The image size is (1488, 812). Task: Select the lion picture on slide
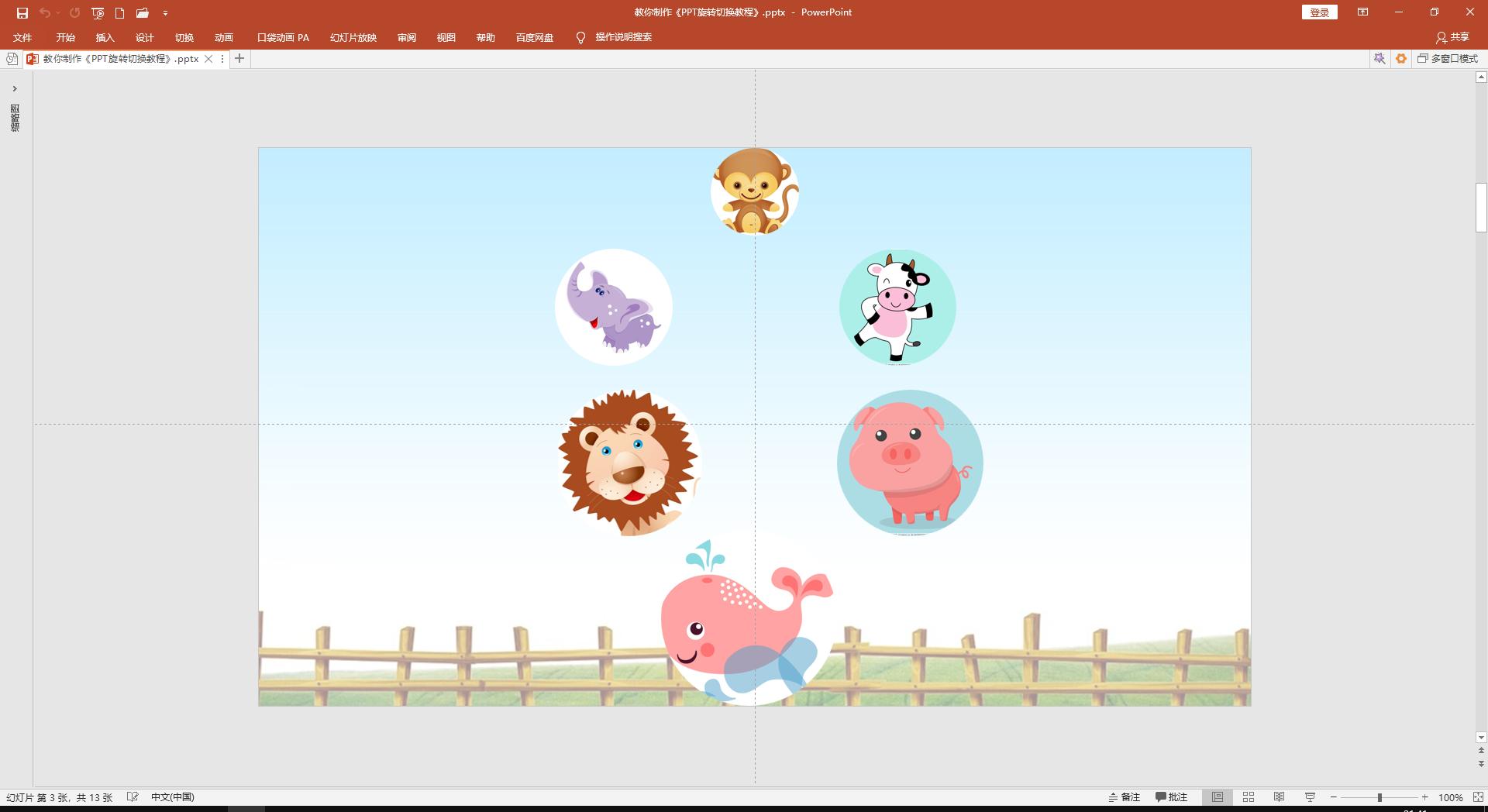pos(630,463)
